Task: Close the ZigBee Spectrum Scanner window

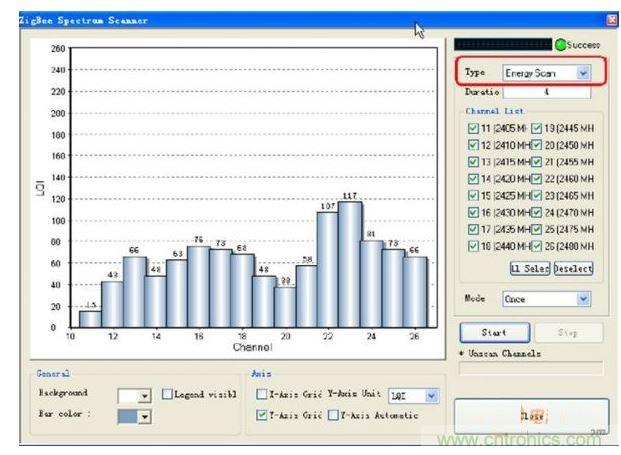Action: click(612, 19)
